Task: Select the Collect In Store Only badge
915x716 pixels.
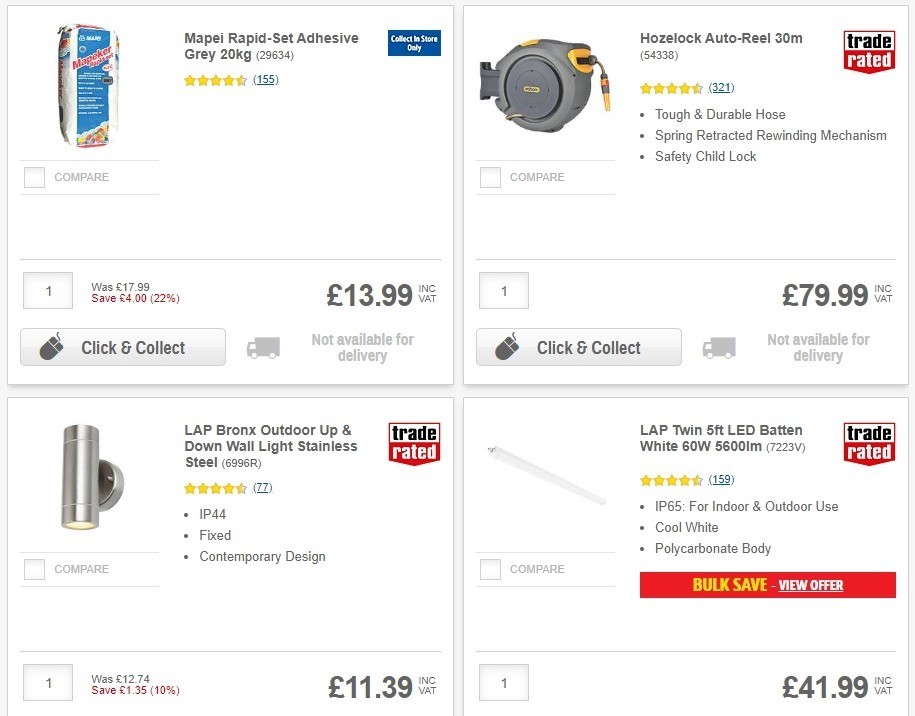Action: point(413,43)
